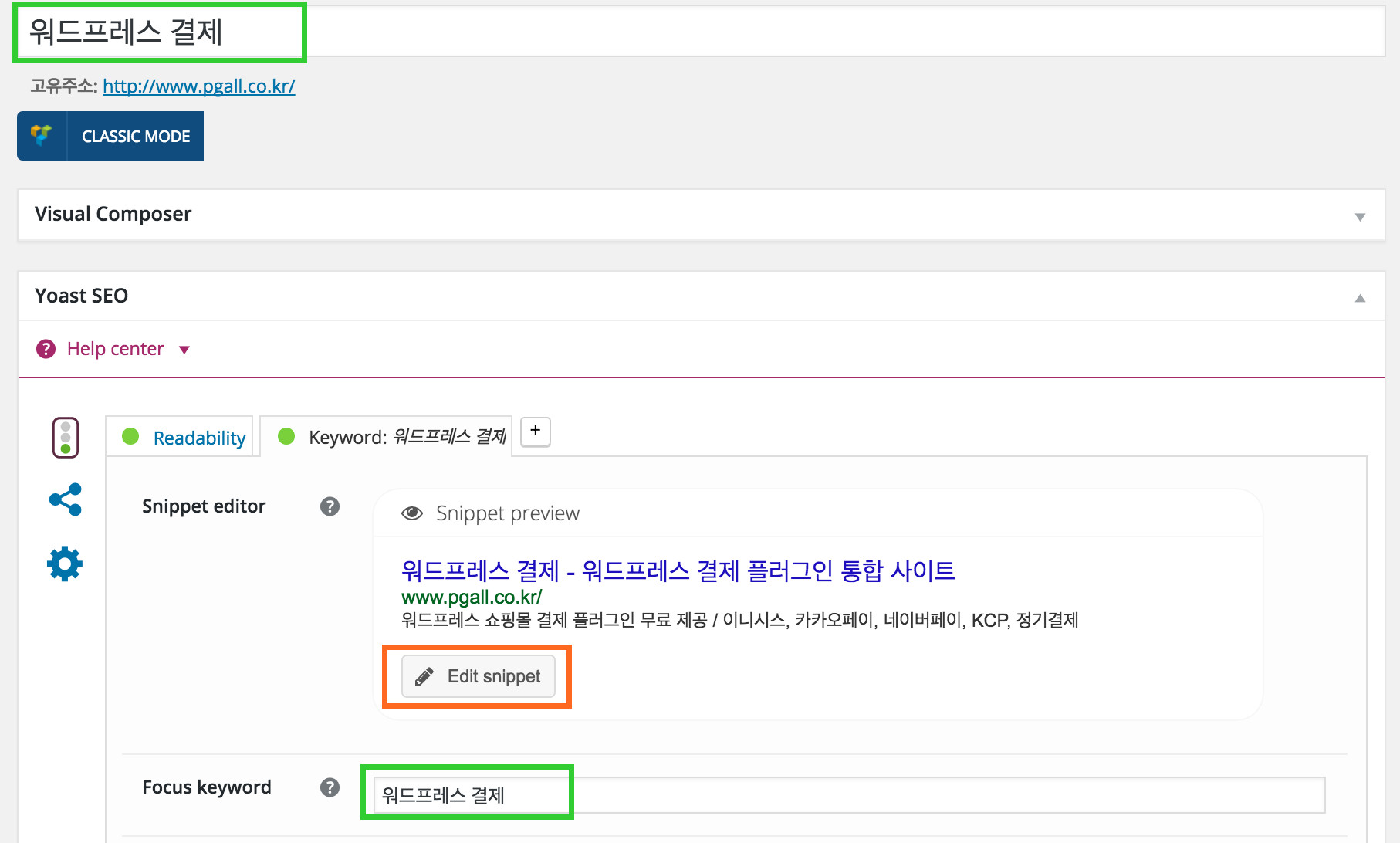This screenshot has height=843, width=1400.
Task: Click the post title field 워드프레스 결제
Action: 701,32
